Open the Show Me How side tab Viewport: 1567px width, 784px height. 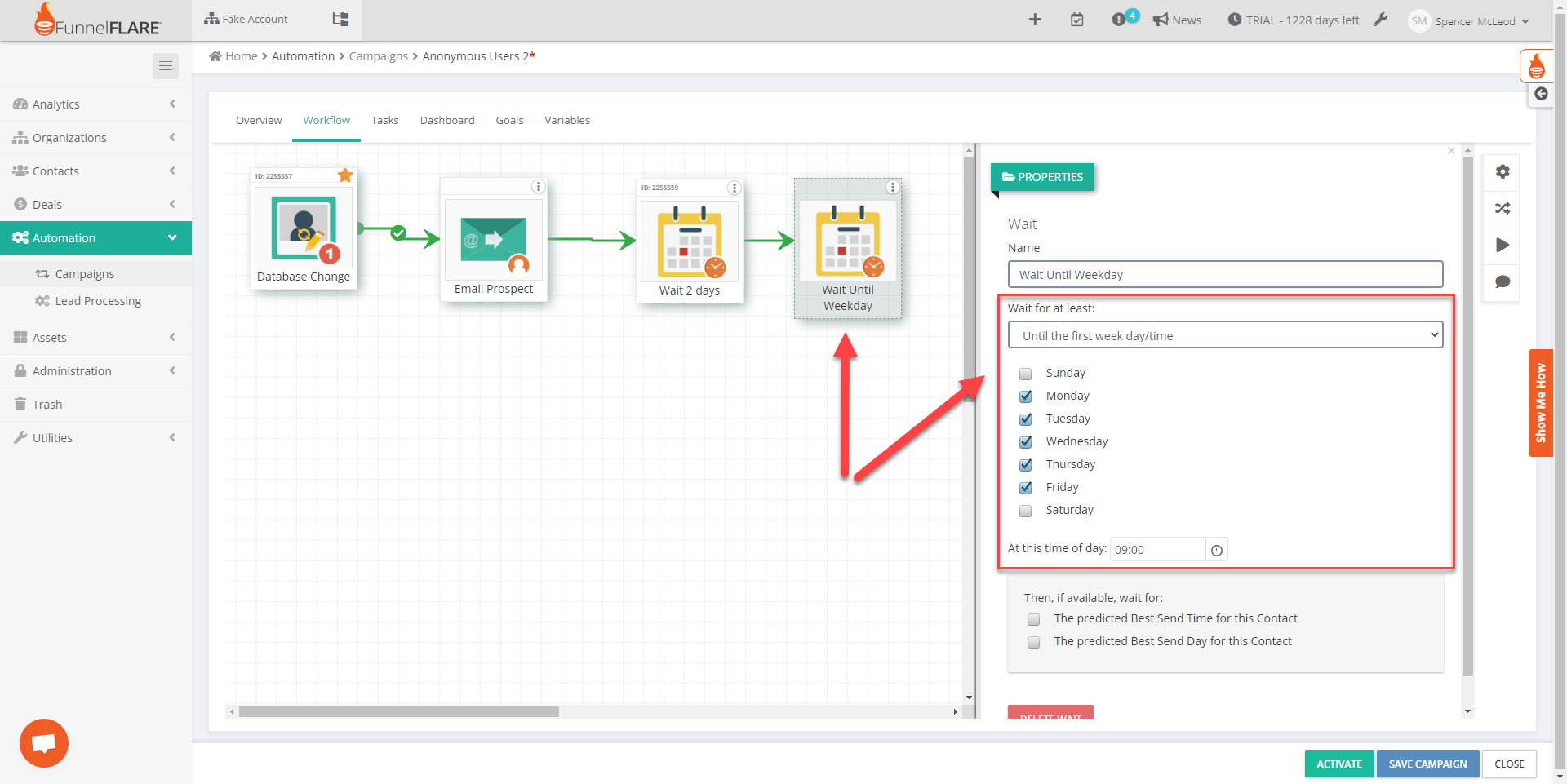pyautogui.click(x=1540, y=402)
